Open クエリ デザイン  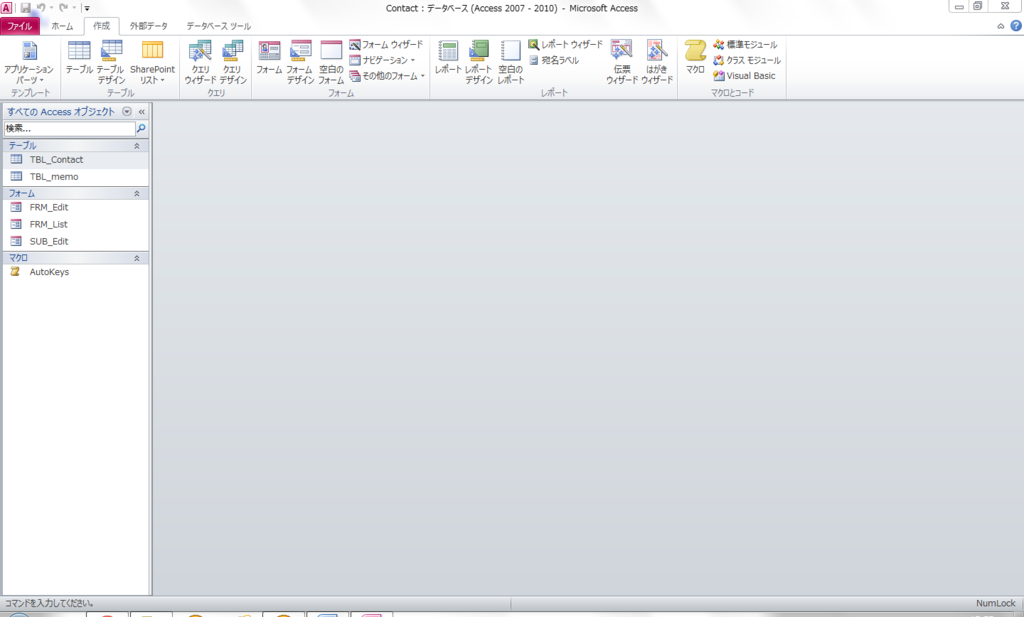click(232, 62)
